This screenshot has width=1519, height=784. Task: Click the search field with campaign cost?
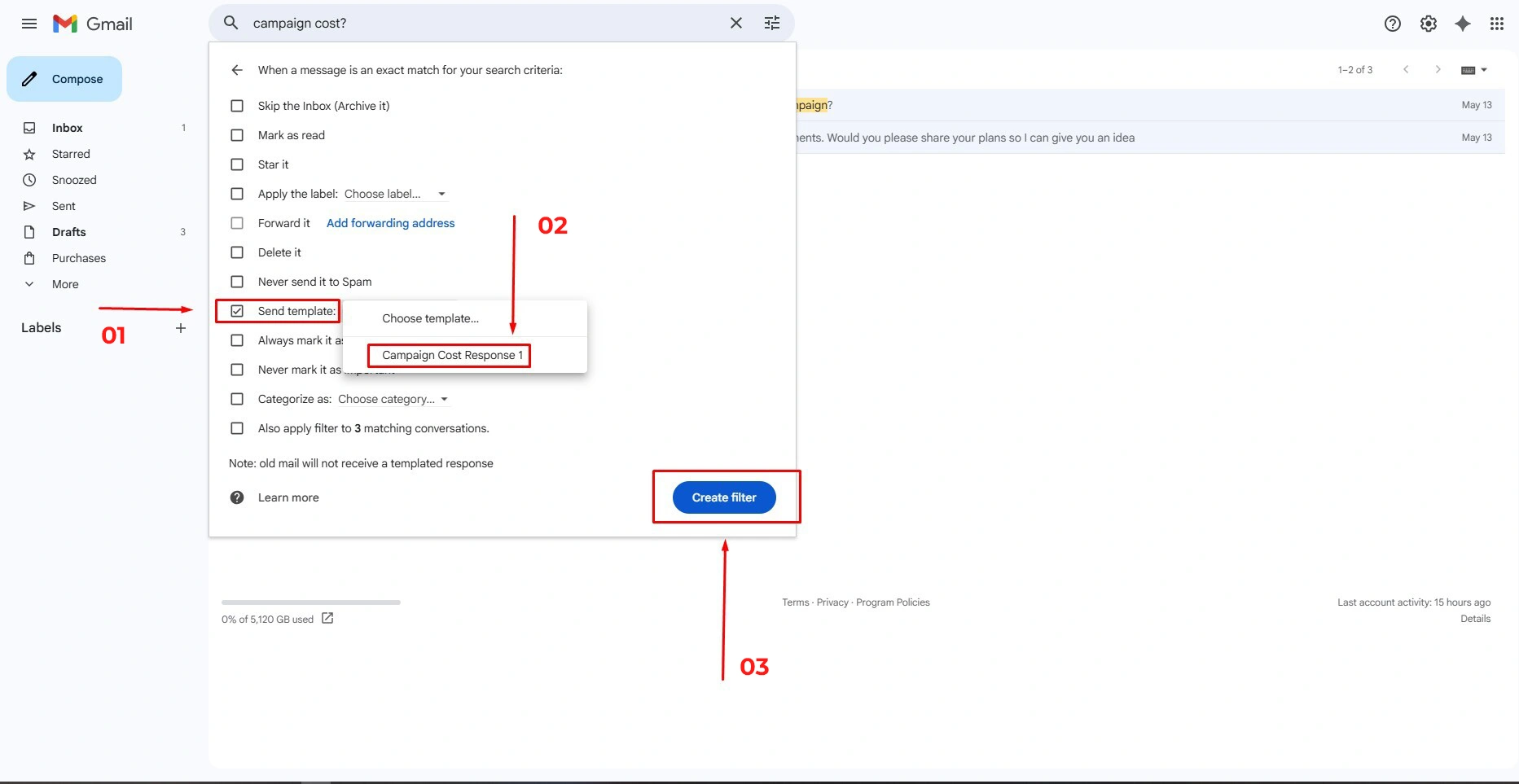click(x=485, y=23)
